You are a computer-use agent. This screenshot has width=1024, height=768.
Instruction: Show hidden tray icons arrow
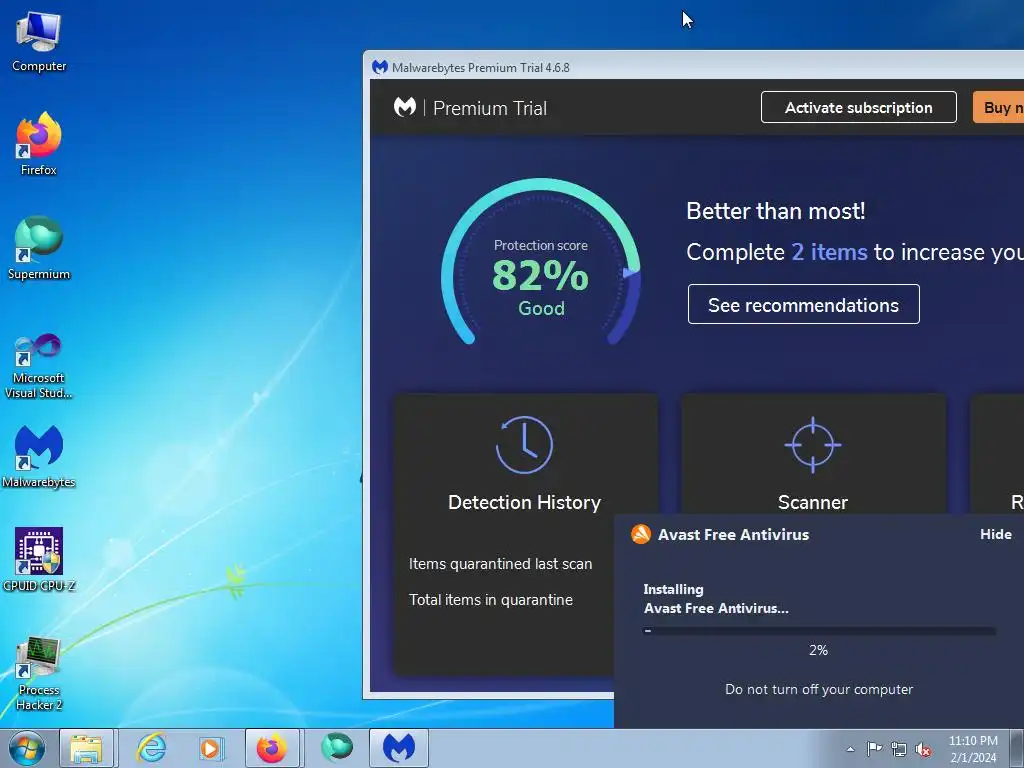click(x=850, y=749)
